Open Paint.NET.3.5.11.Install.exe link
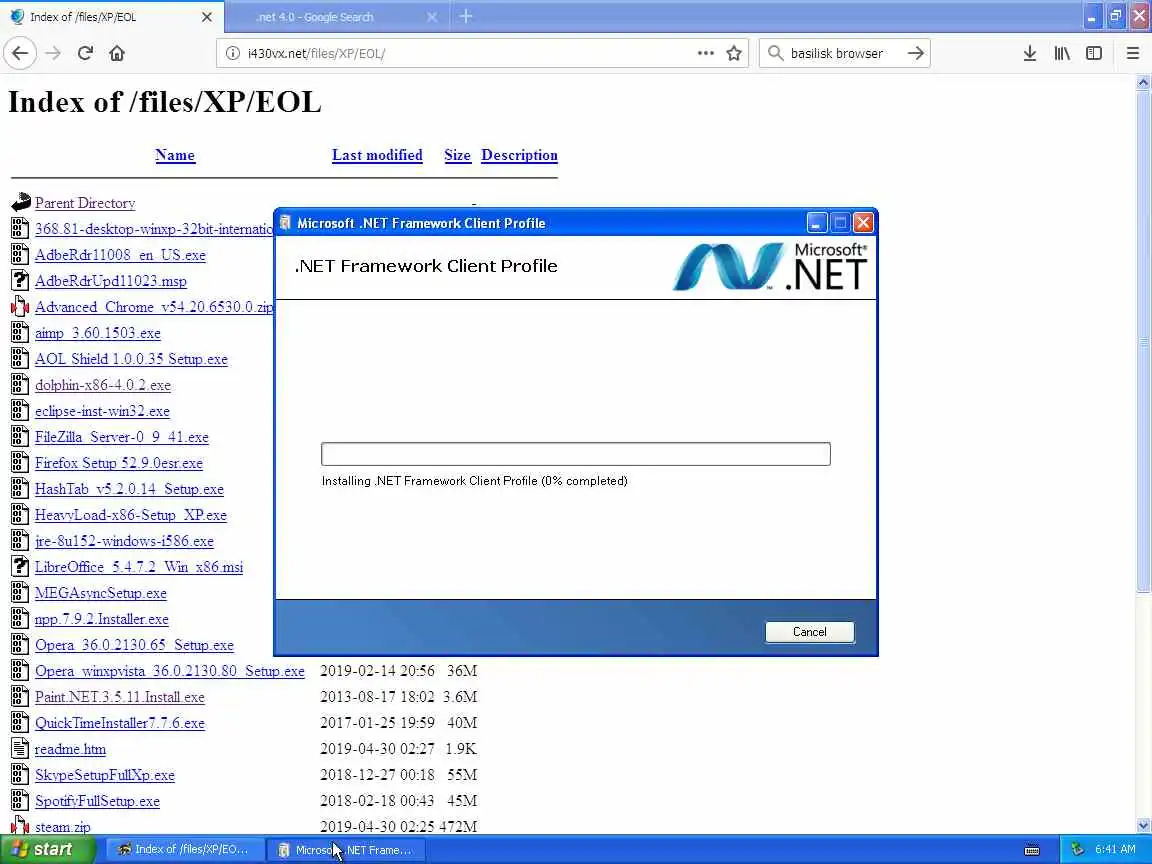Screen dimensions: 1152x864 [120, 696]
